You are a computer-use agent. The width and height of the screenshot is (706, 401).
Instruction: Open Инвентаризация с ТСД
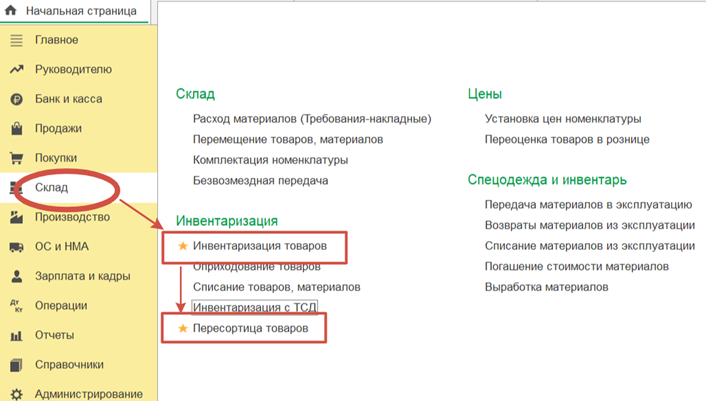(x=254, y=307)
